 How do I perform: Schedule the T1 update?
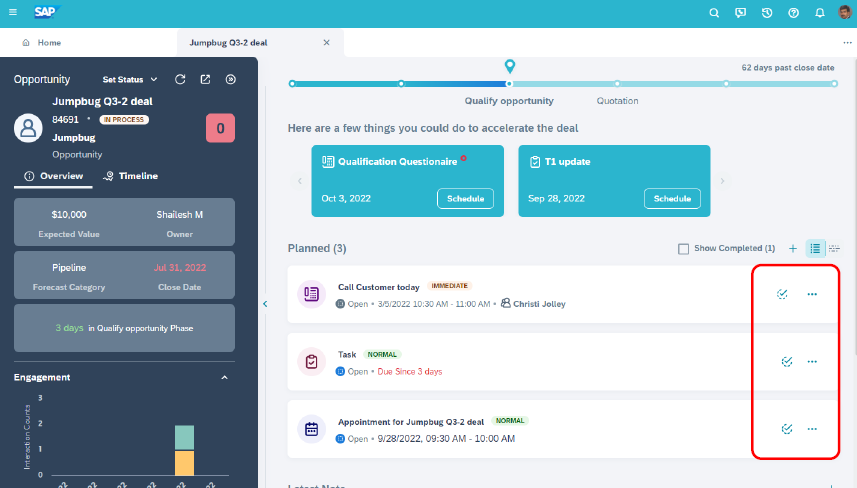(672, 198)
